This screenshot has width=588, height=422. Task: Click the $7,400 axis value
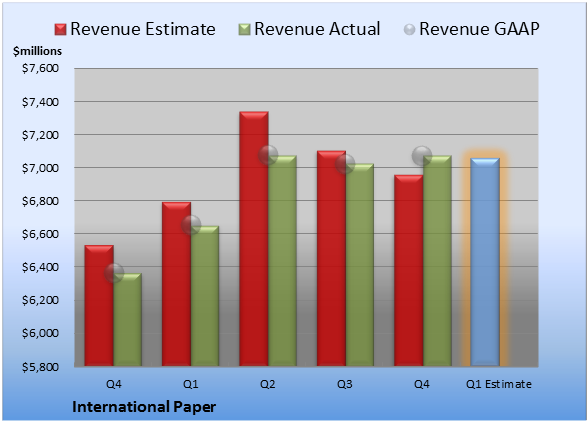tap(40, 102)
